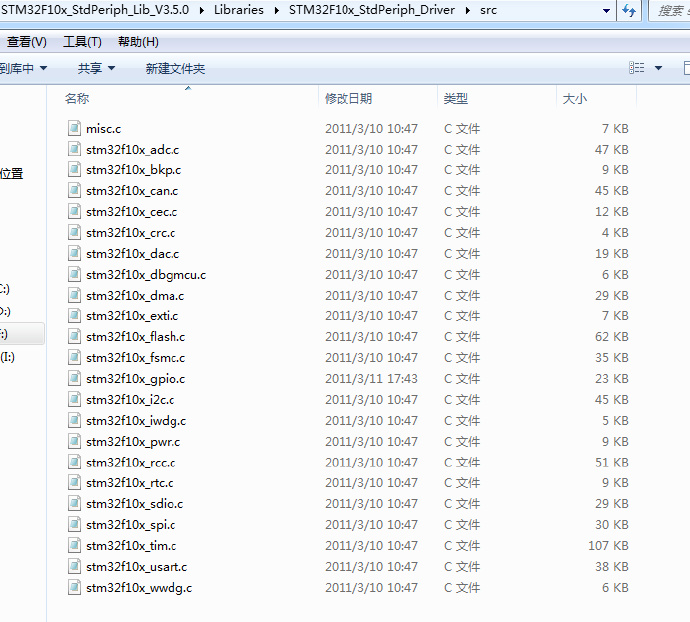Select the stm32f10x_exti.c file icon

[x=74, y=316]
